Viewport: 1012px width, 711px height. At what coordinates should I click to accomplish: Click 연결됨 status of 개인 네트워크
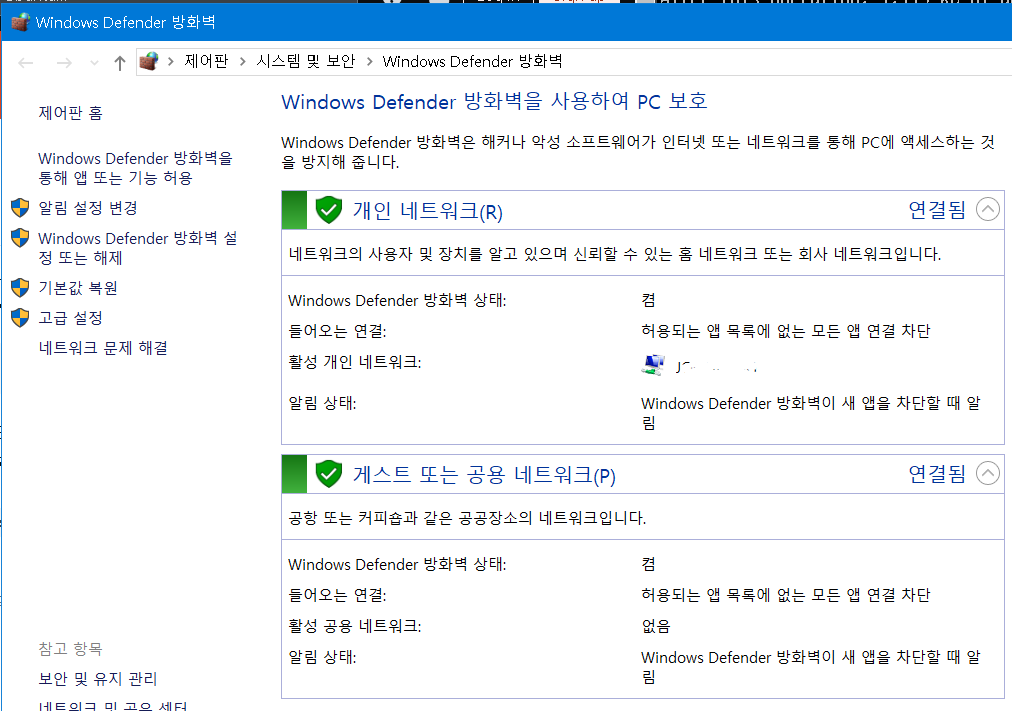coord(937,210)
